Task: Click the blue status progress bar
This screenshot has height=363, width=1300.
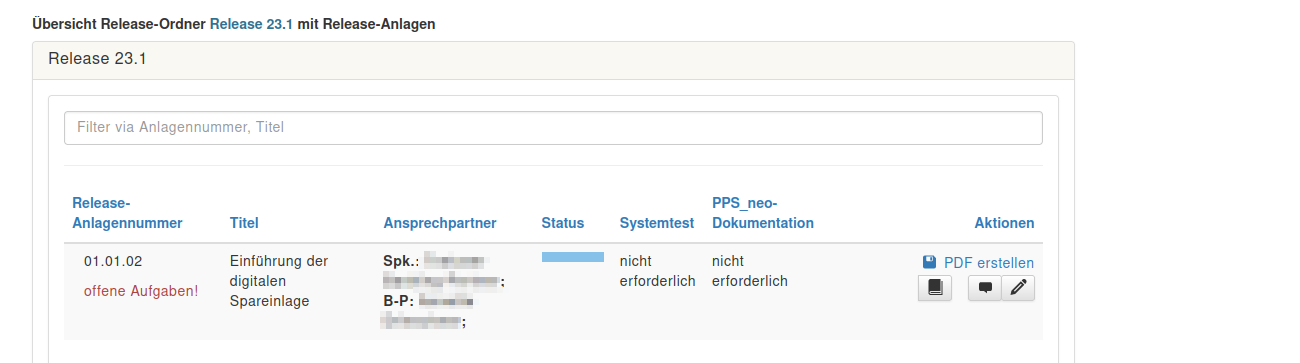Action: click(573, 257)
